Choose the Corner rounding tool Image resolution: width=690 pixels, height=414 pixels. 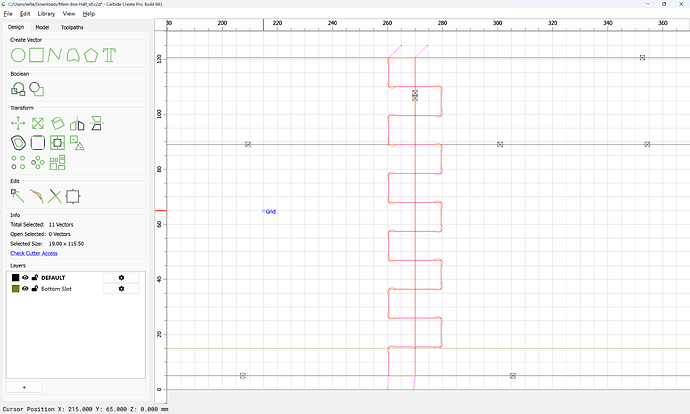tap(38, 143)
